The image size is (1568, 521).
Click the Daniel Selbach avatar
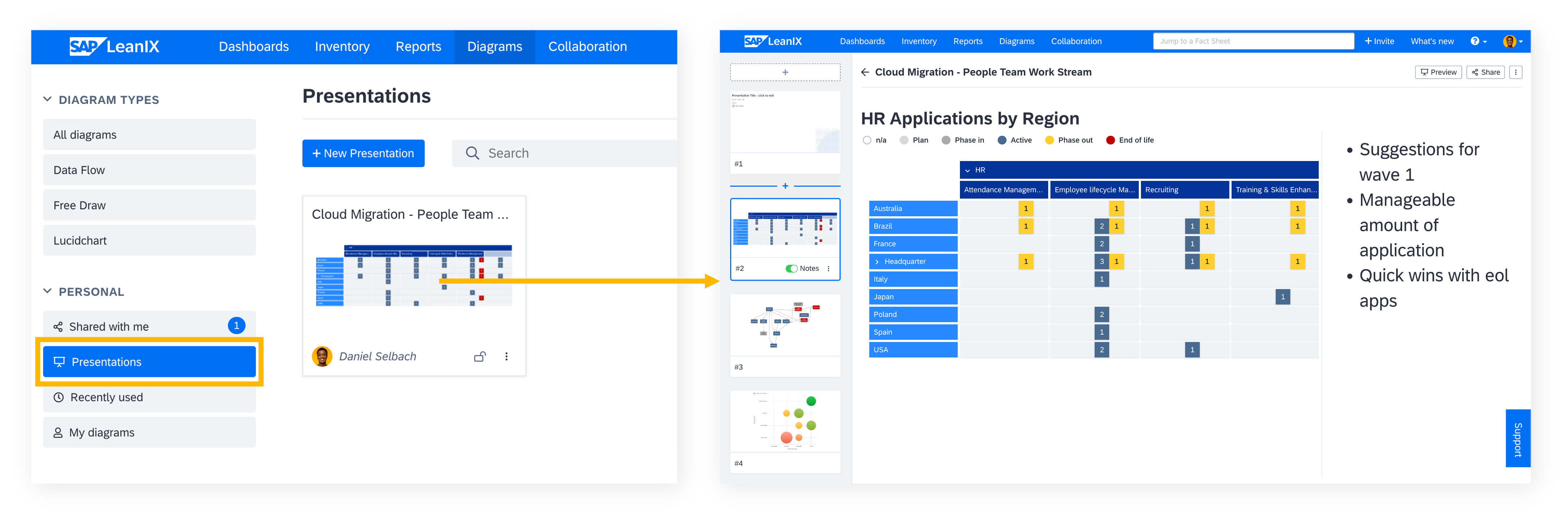point(322,357)
